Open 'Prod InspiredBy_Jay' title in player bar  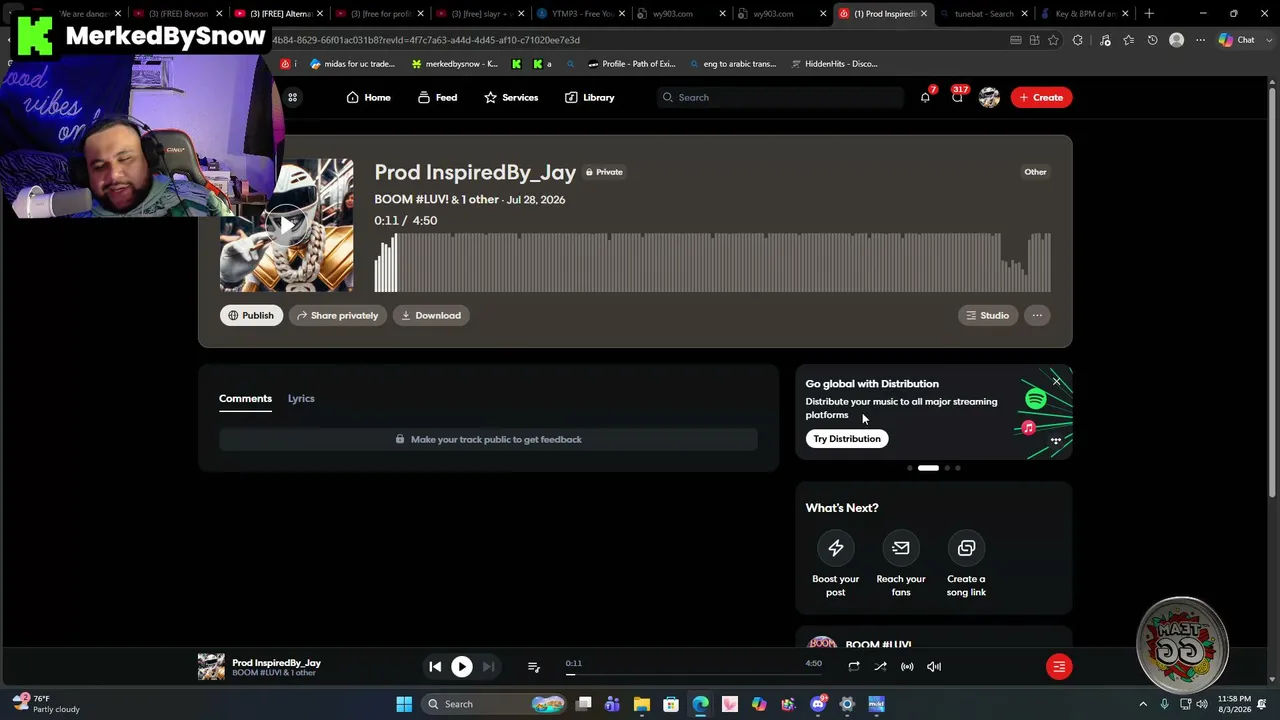click(277, 662)
